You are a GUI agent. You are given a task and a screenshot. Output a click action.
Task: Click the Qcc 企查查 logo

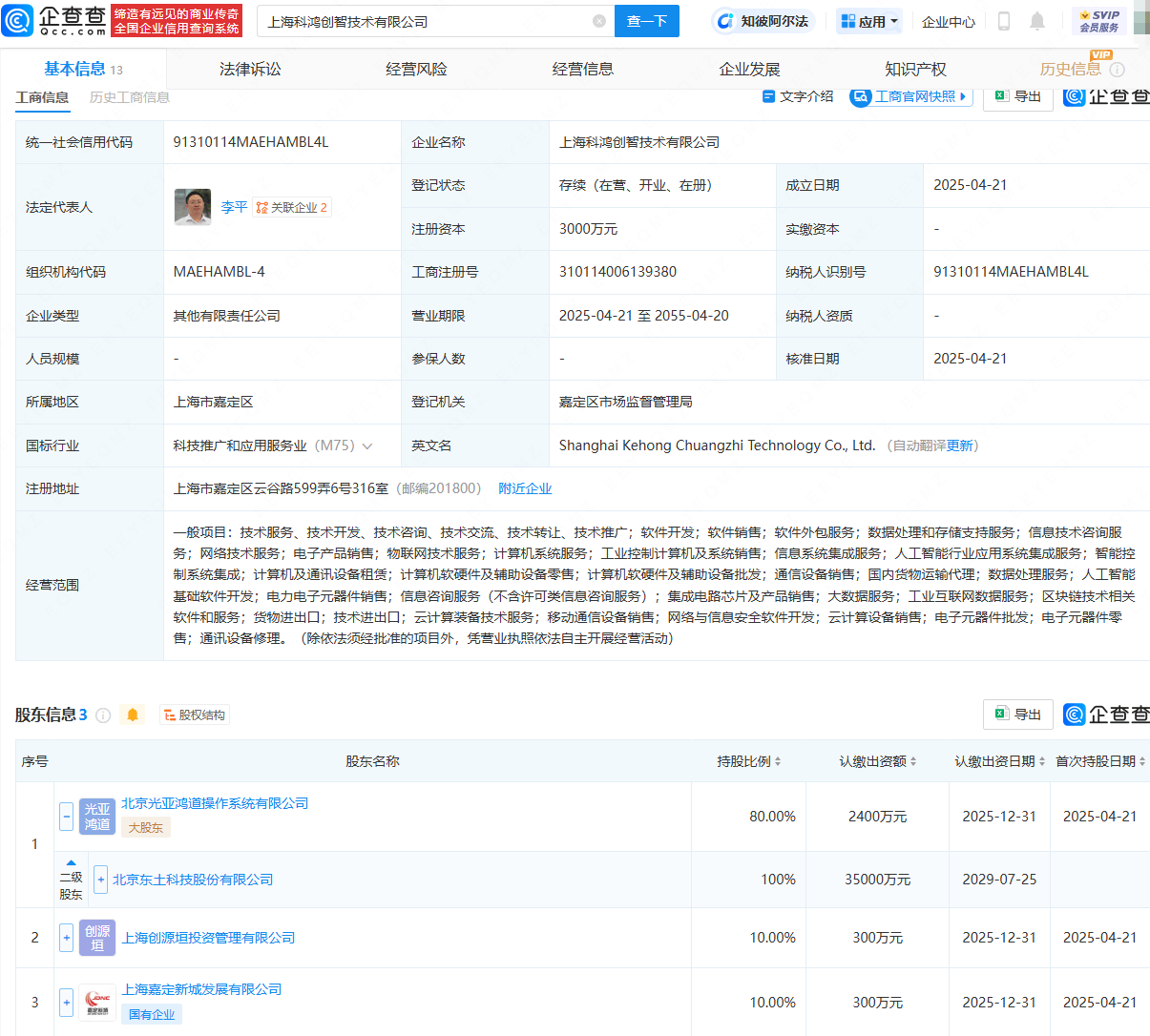click(54, 21)
